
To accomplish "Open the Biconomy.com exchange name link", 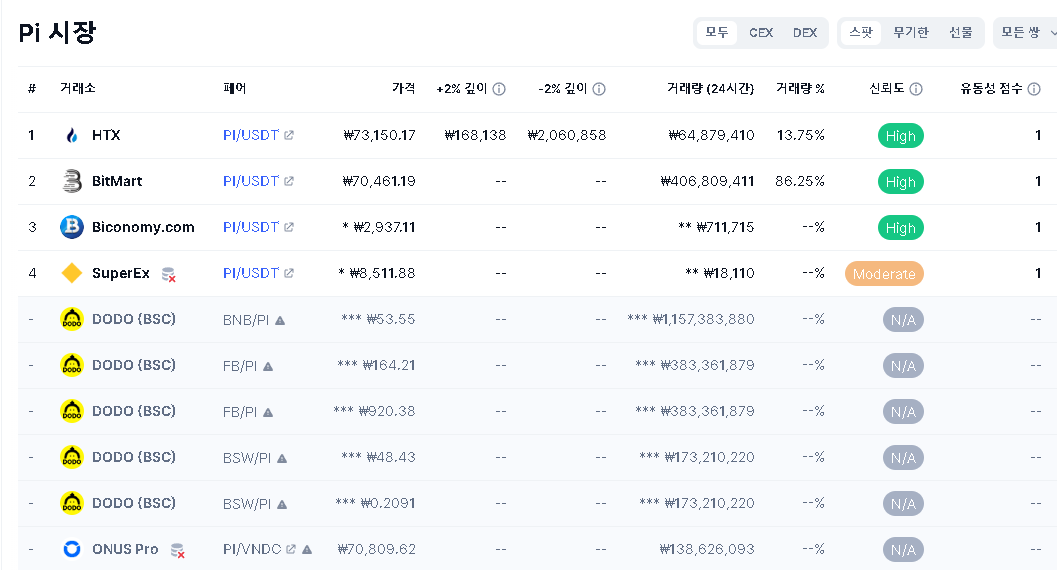I will [x=143, y=227].
